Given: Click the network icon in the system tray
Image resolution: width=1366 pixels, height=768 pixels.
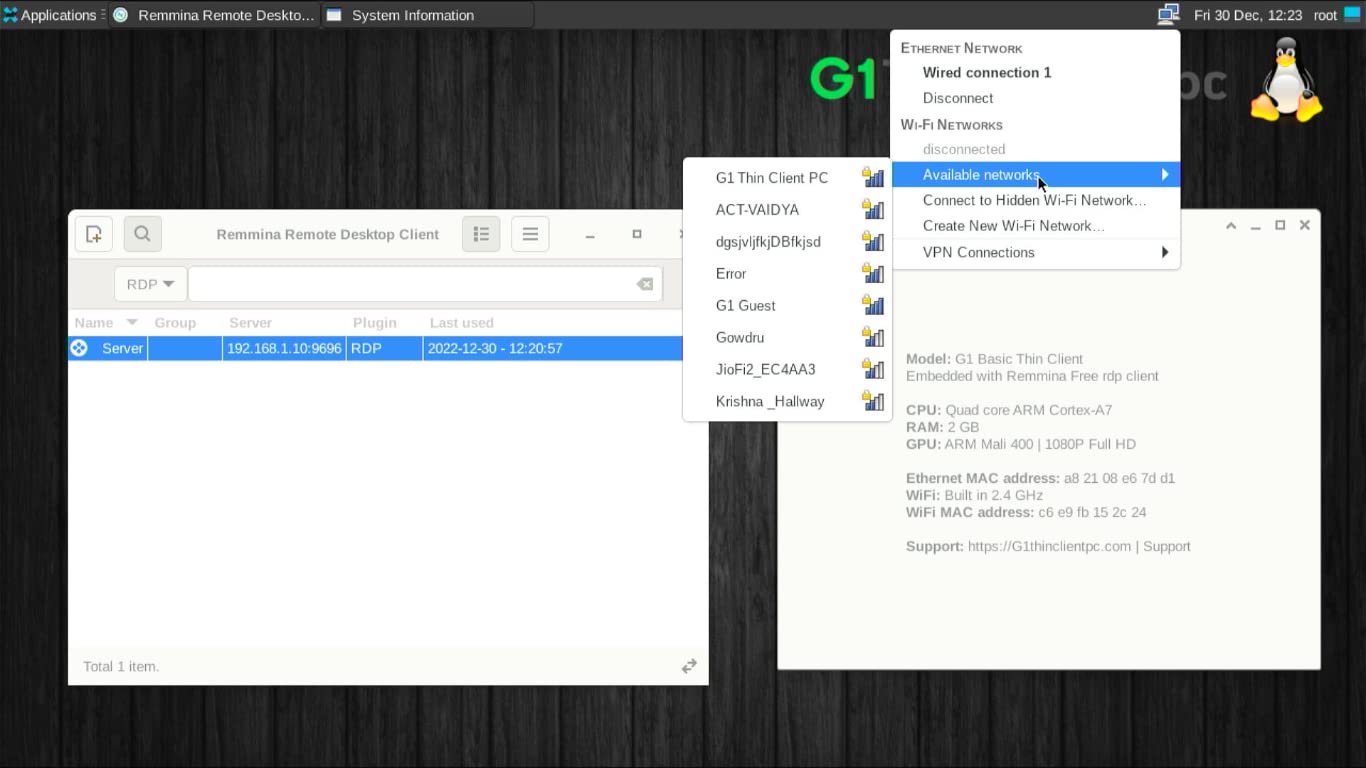Looking at the screenshot, I should click(1168, 14).
